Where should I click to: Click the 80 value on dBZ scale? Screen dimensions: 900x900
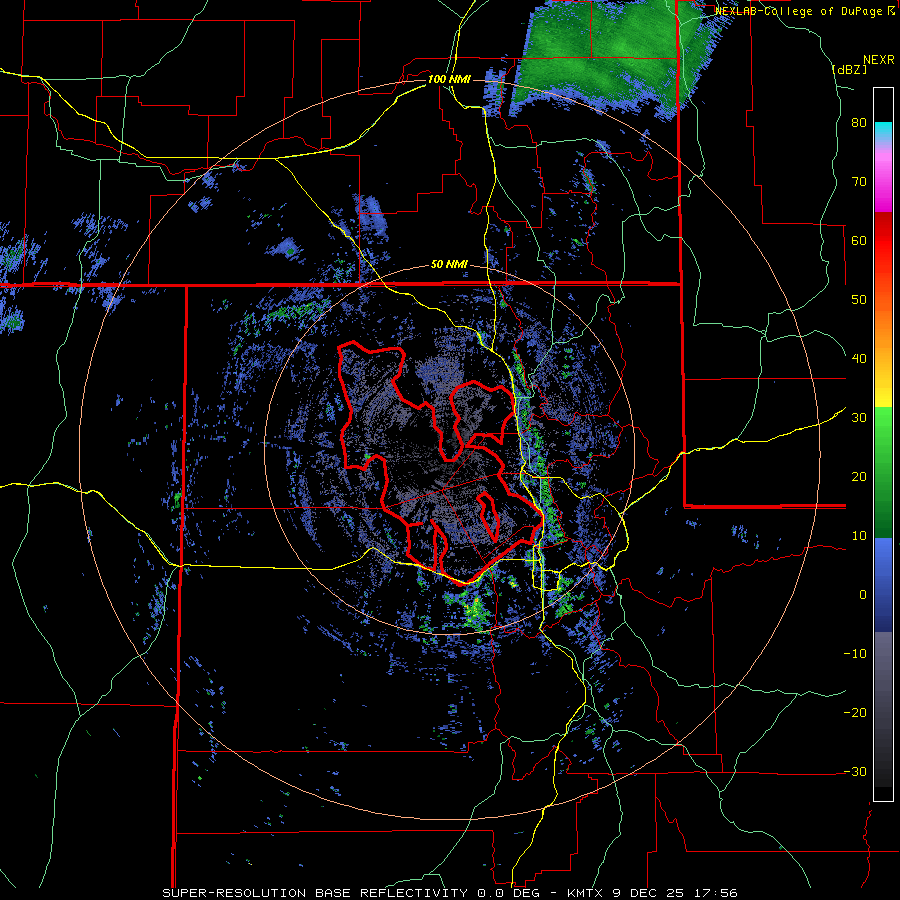[x=859, y=123]
